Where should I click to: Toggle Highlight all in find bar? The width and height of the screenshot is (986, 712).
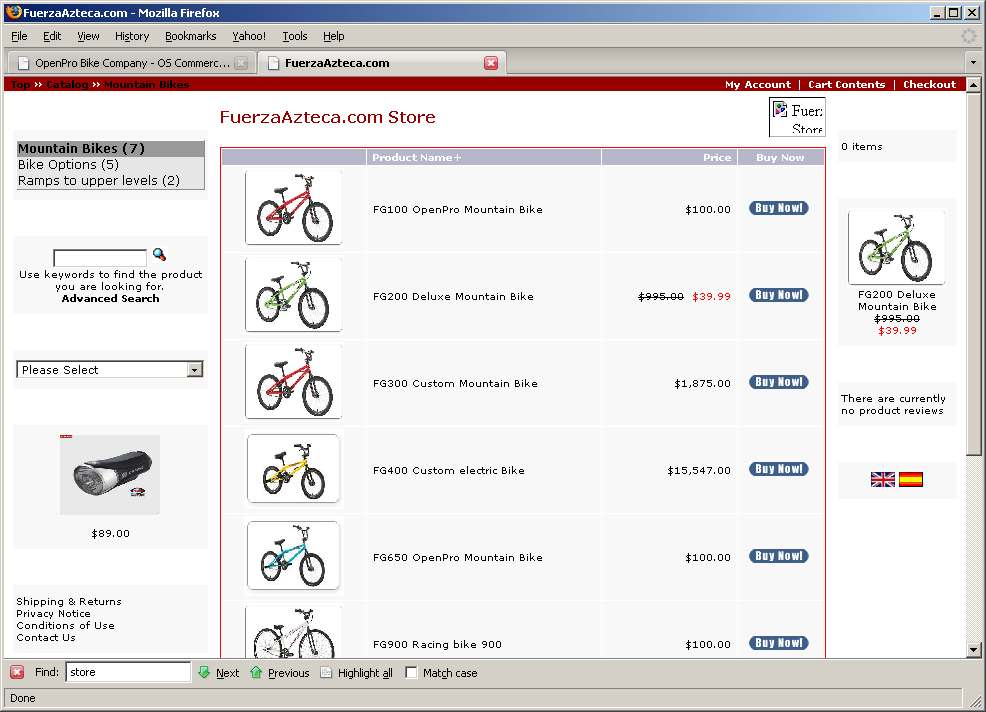(x=356, y=673)
